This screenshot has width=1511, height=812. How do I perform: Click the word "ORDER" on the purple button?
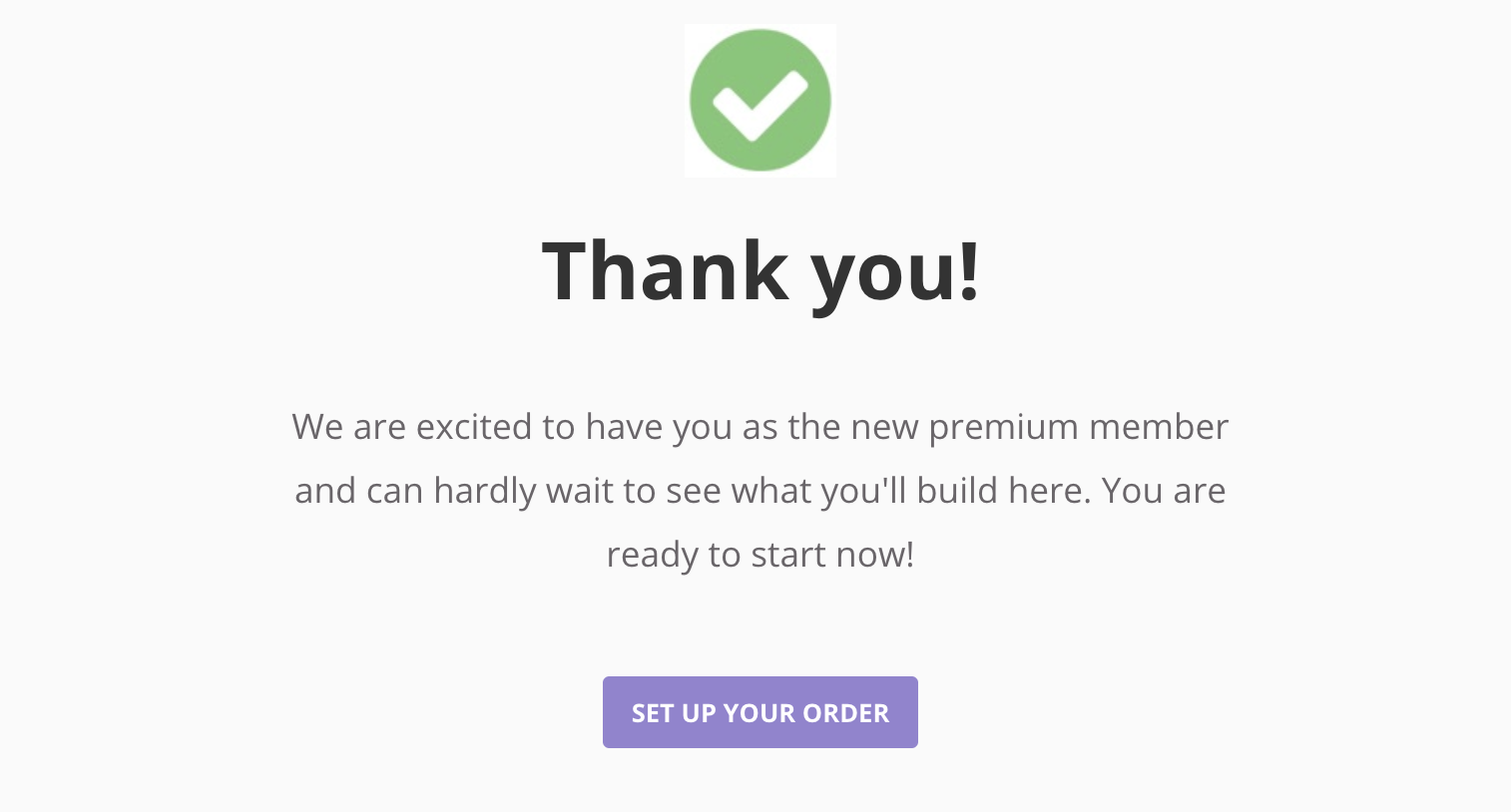(x=845, y=713)
